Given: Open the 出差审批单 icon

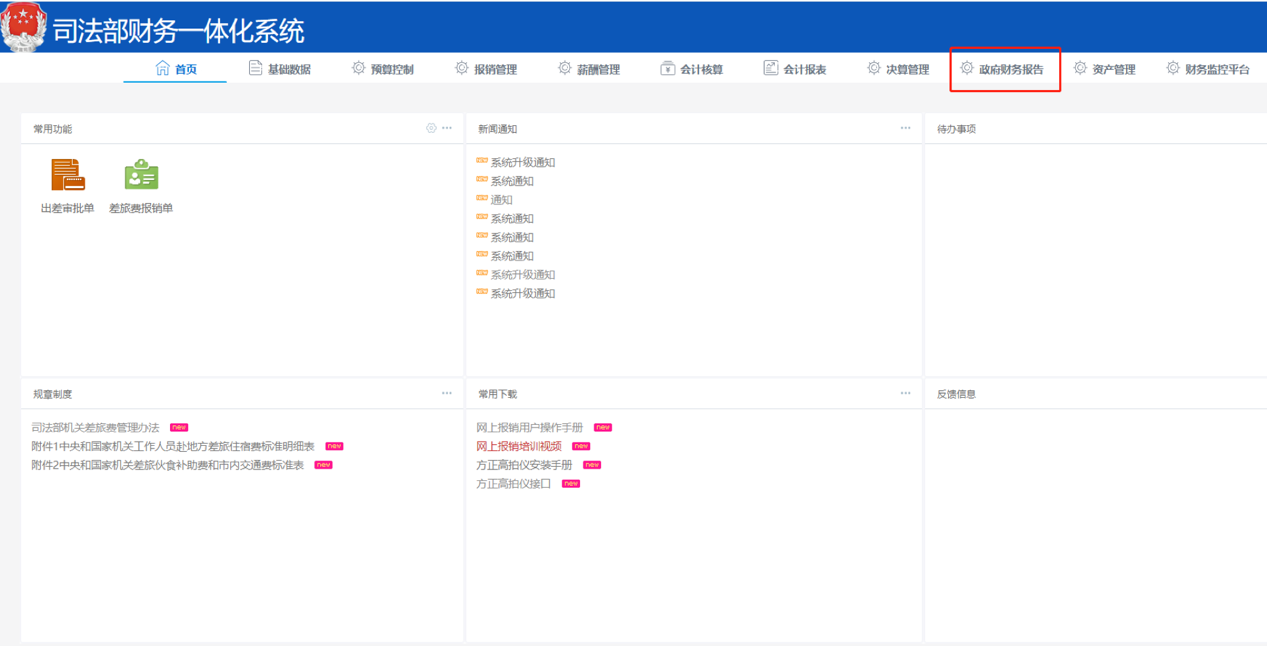Looking at the screenshot, I should click(x=68, y=175).
